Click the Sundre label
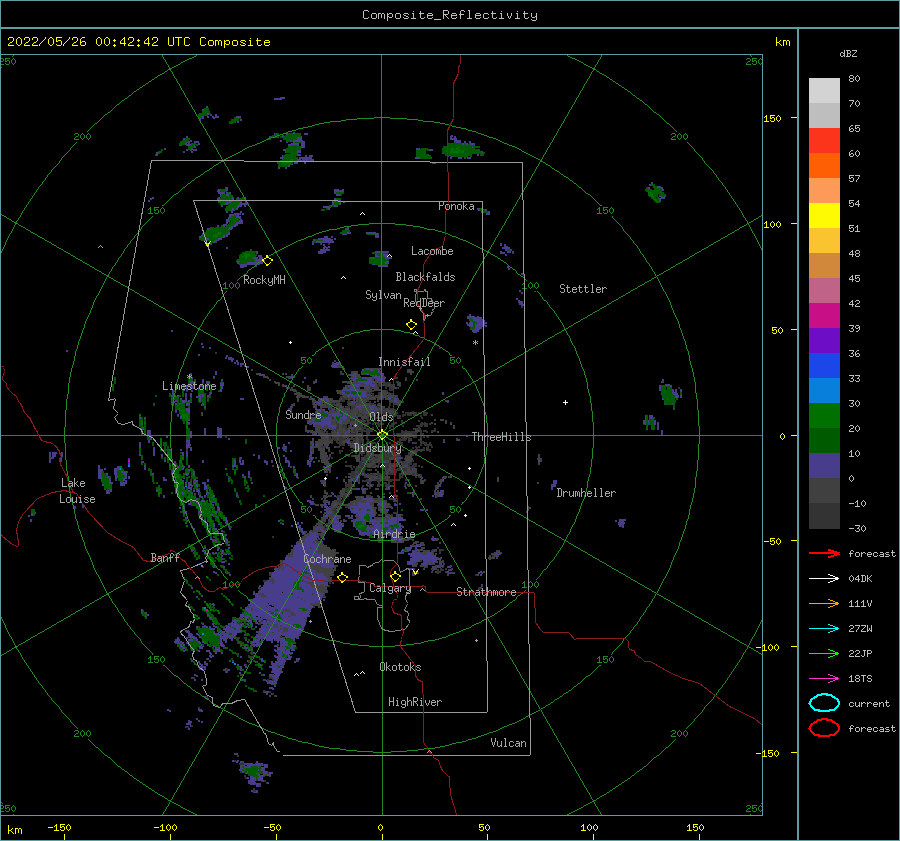The image size is (900, 841). pyautogui.click(x=303, y=414)
